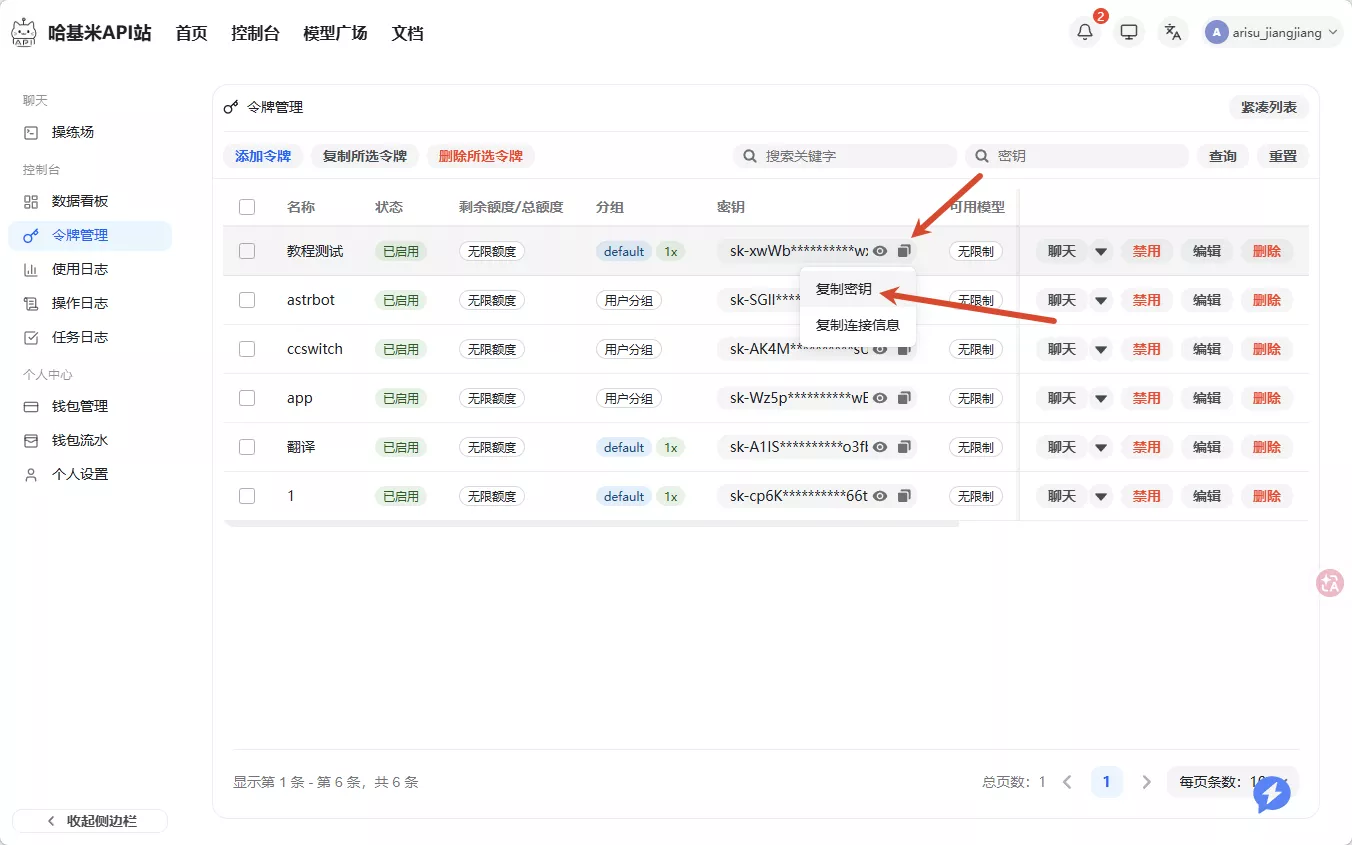Go to 首页 in the top navigation
This screenshot has width=1352, height=845.
tap(191, 33)
